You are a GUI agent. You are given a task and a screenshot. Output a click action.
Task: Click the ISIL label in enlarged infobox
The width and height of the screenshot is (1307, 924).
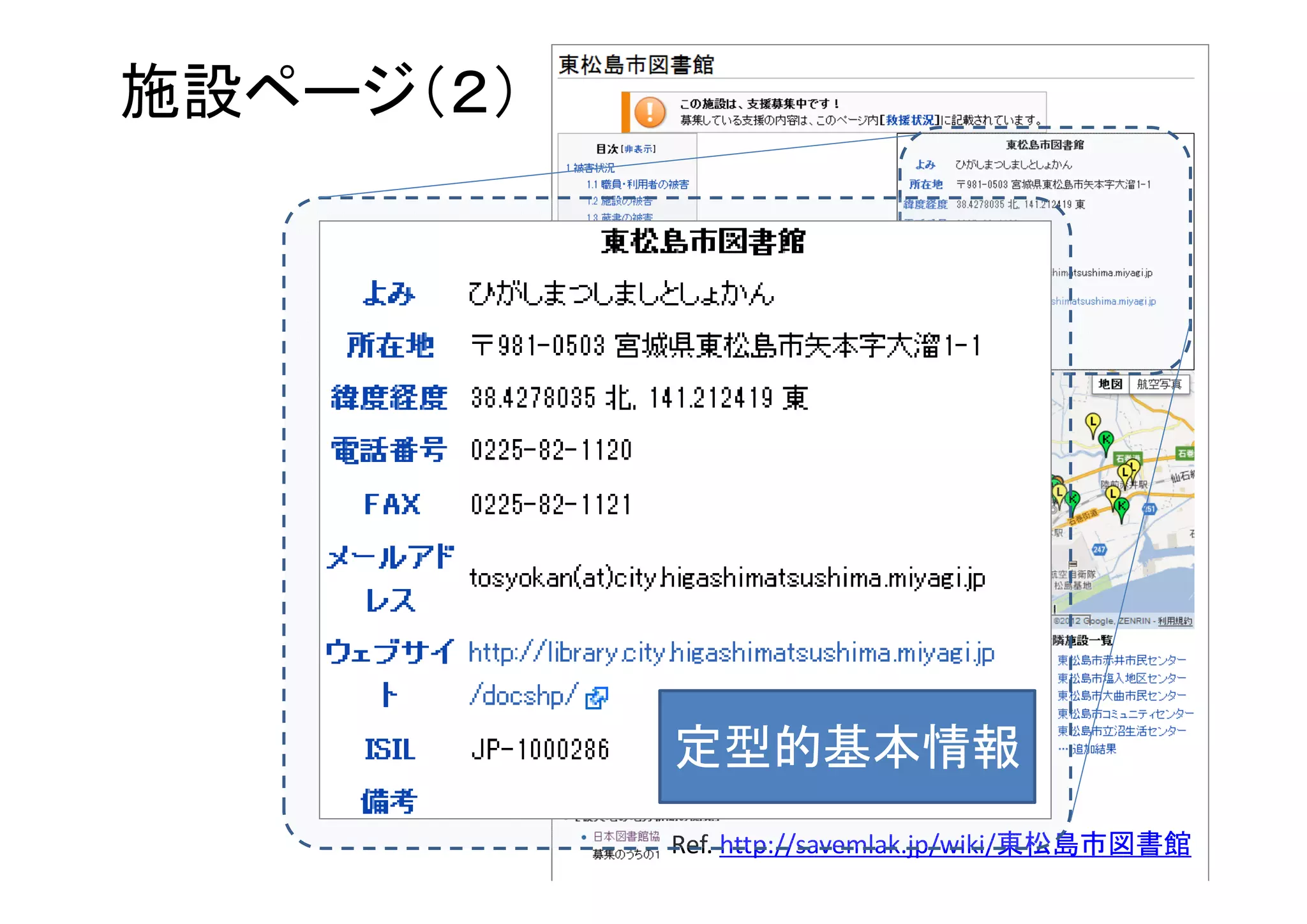pos(390,749)
